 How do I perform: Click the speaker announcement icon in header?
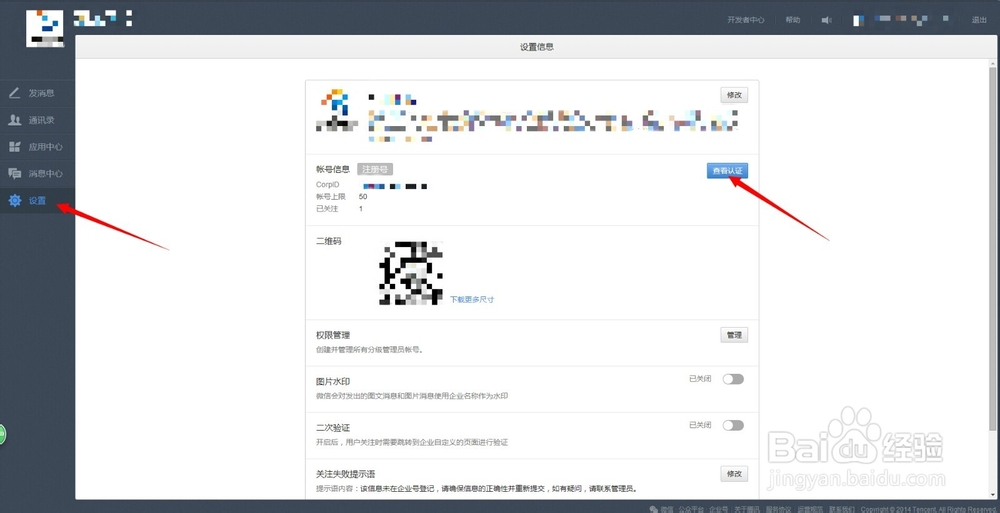tap(827, 20)
